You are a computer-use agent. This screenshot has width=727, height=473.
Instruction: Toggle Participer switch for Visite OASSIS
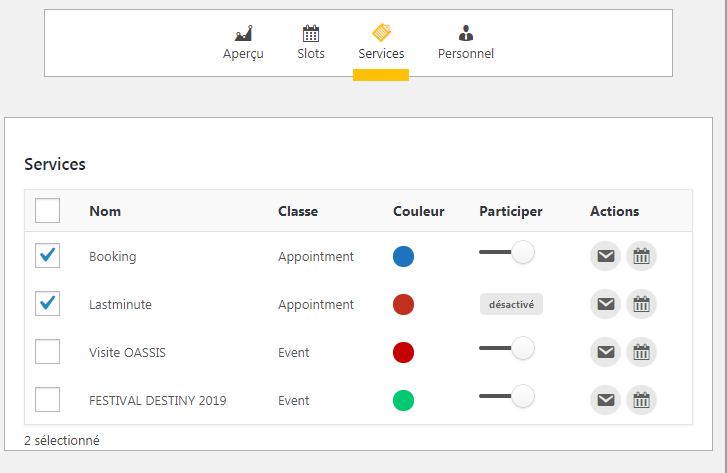pyautogui.click(x=507, y=348)
